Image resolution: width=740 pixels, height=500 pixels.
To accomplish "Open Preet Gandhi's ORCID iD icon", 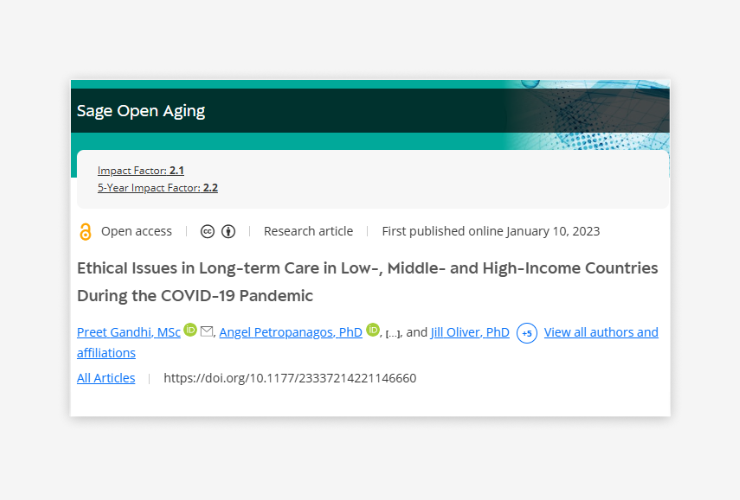I will (190, 330).
